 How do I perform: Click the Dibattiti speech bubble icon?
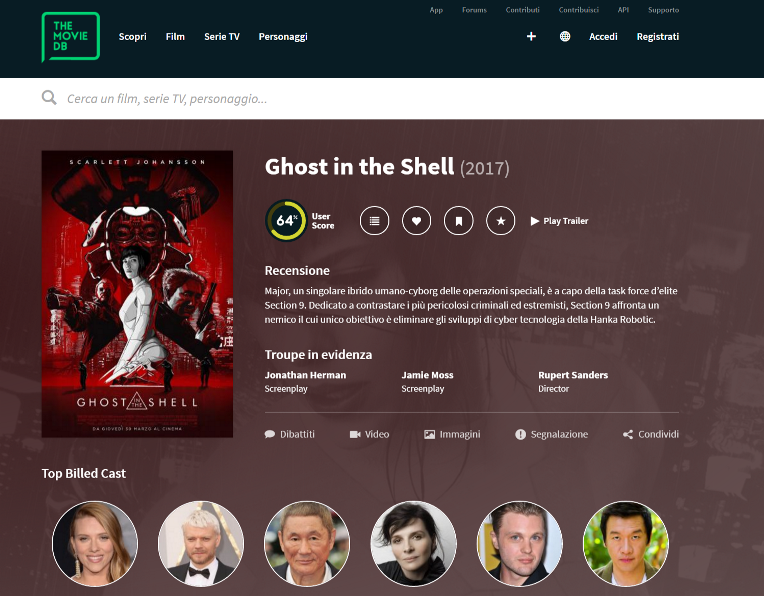coord(269,434)
